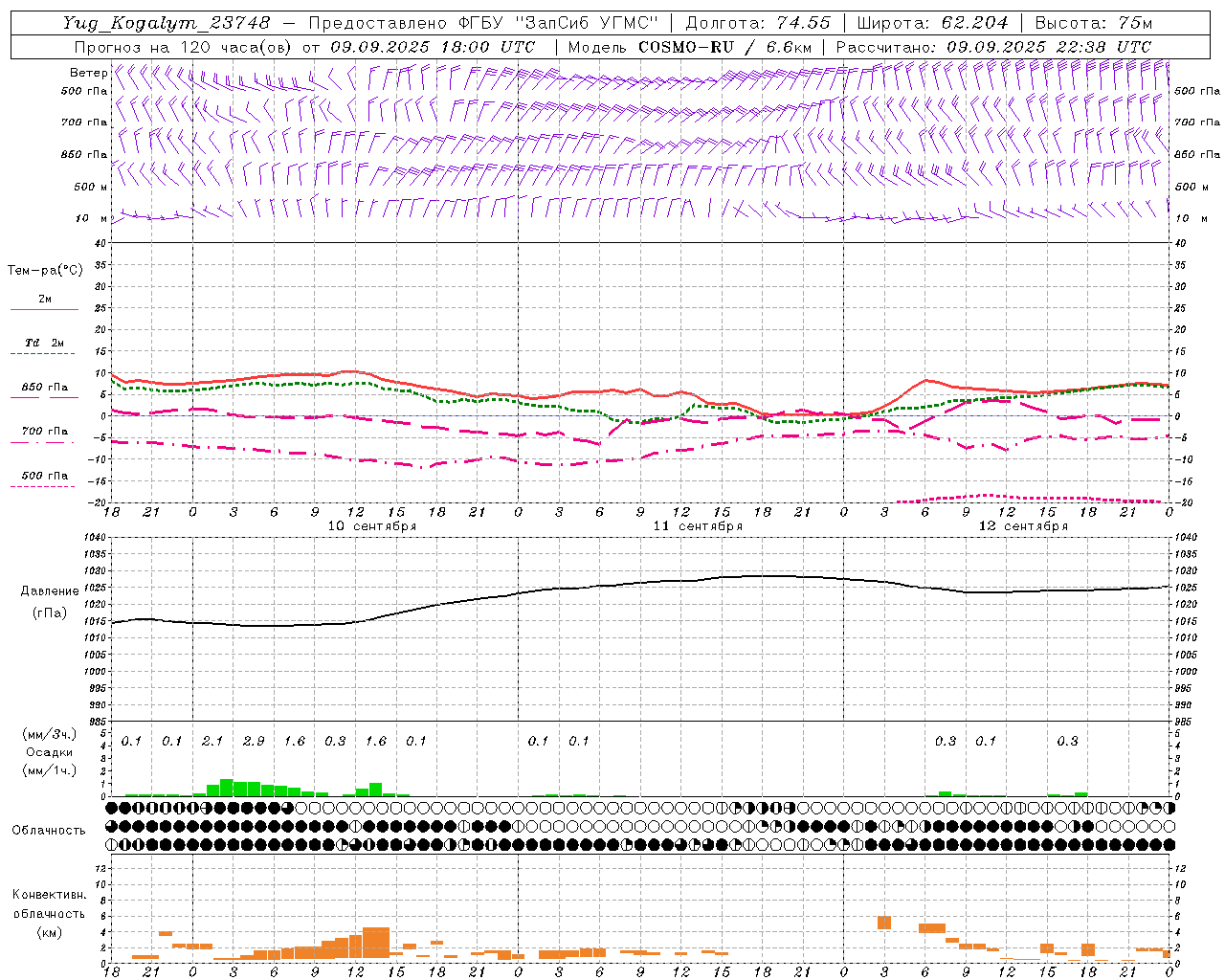Click the model name 'COSMO-RU / 6.6км'
This screenshot has height=980, width=1225.
click(725, 47)
